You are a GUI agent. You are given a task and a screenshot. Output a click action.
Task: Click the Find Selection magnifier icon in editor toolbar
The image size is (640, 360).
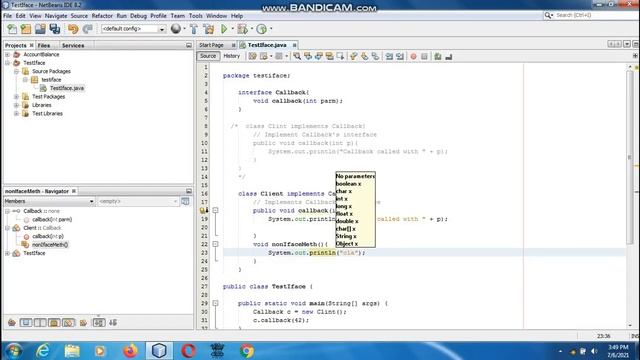297,56
